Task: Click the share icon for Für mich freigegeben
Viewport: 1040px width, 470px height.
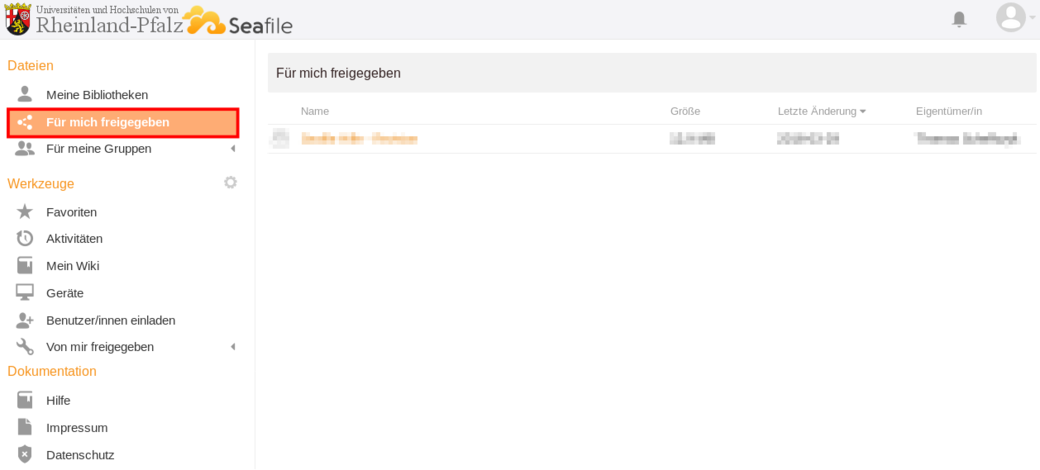Action: tap(25, 122)
